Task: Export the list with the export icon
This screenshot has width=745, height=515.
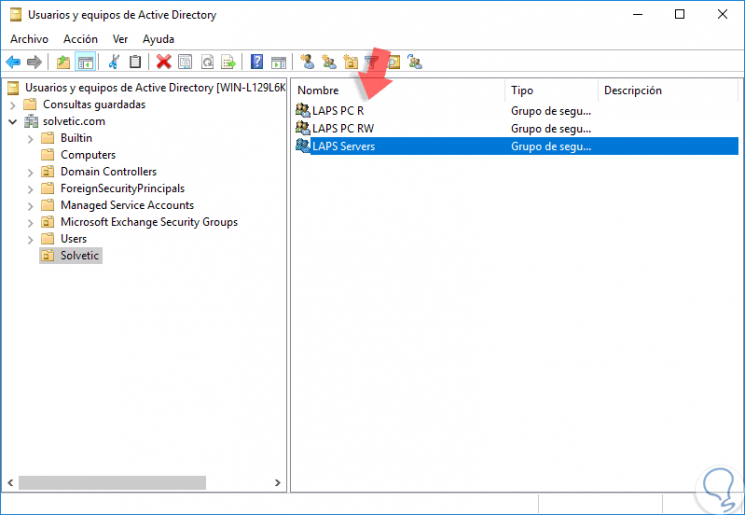Action: pos(229,62)
